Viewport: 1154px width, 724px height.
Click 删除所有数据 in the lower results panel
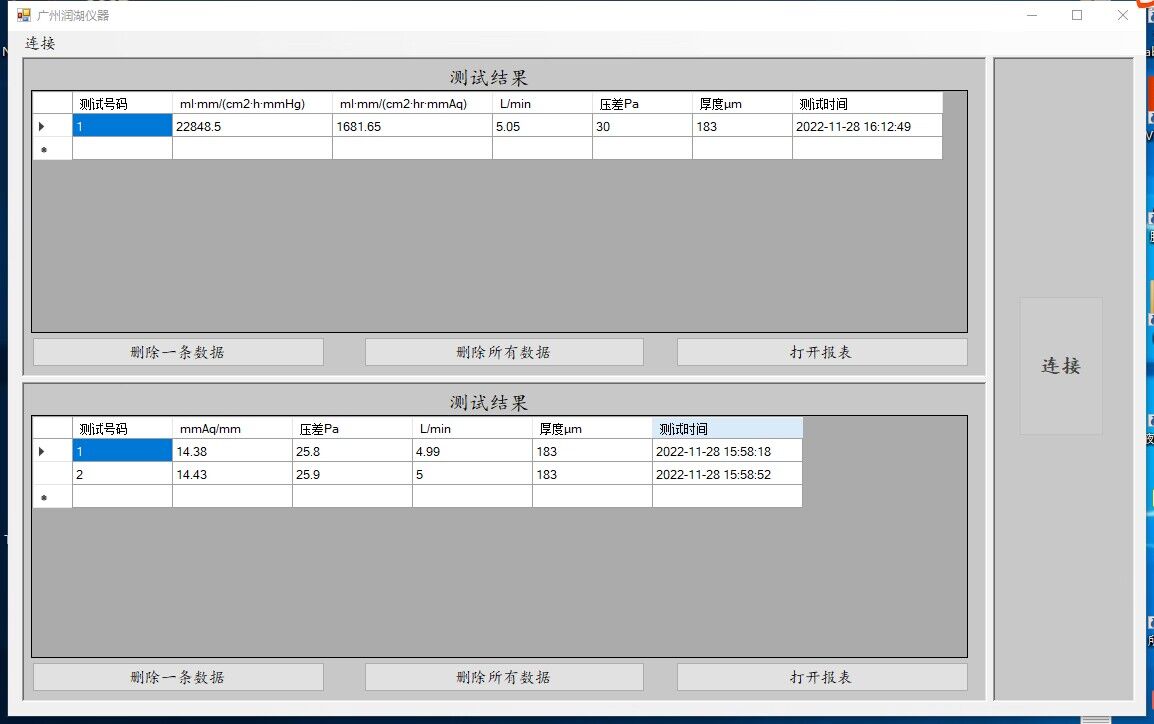(x=503, y=677)
